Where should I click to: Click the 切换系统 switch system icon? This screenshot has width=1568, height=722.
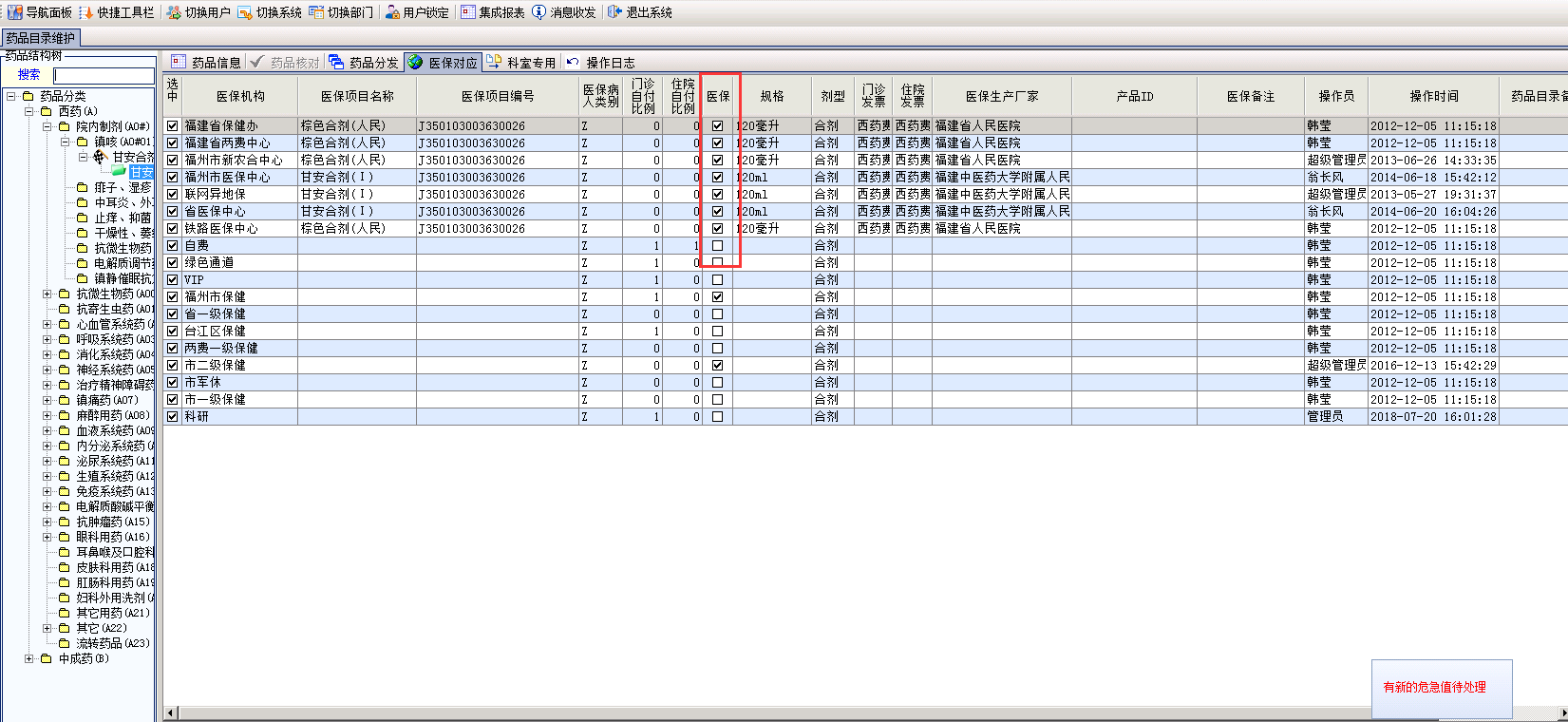245,12
